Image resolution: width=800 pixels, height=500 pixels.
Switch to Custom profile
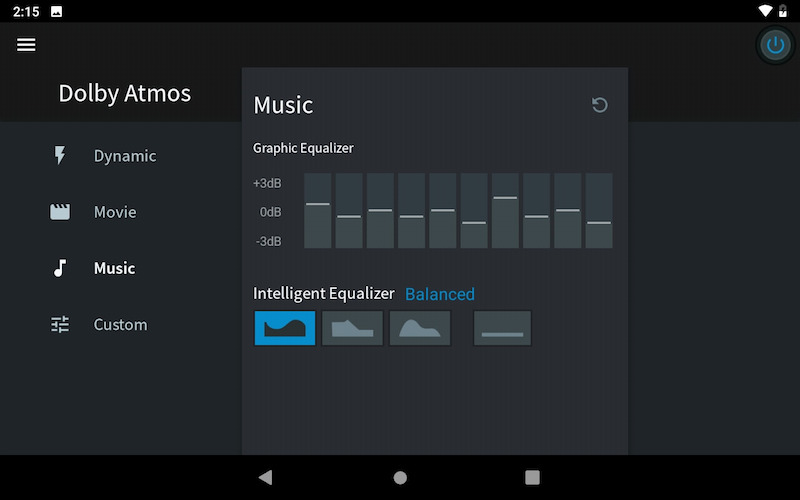tap(120, 324)
